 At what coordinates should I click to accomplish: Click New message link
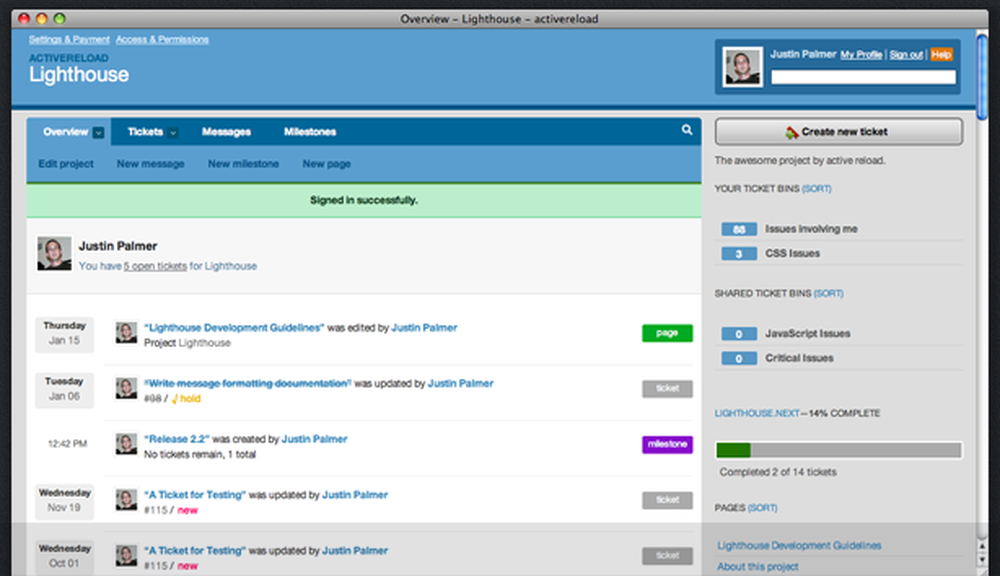151,164
